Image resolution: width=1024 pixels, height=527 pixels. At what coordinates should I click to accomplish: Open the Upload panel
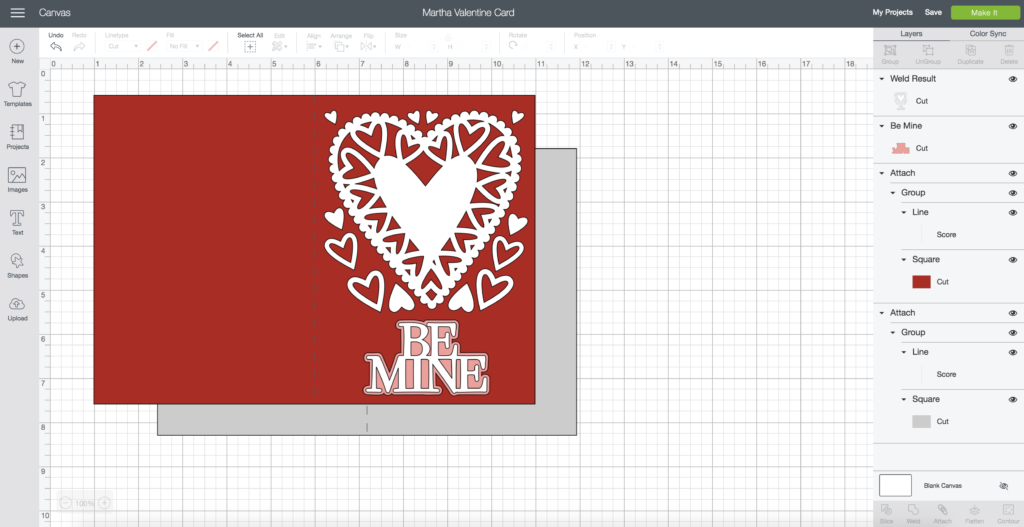tap(18, 309)
